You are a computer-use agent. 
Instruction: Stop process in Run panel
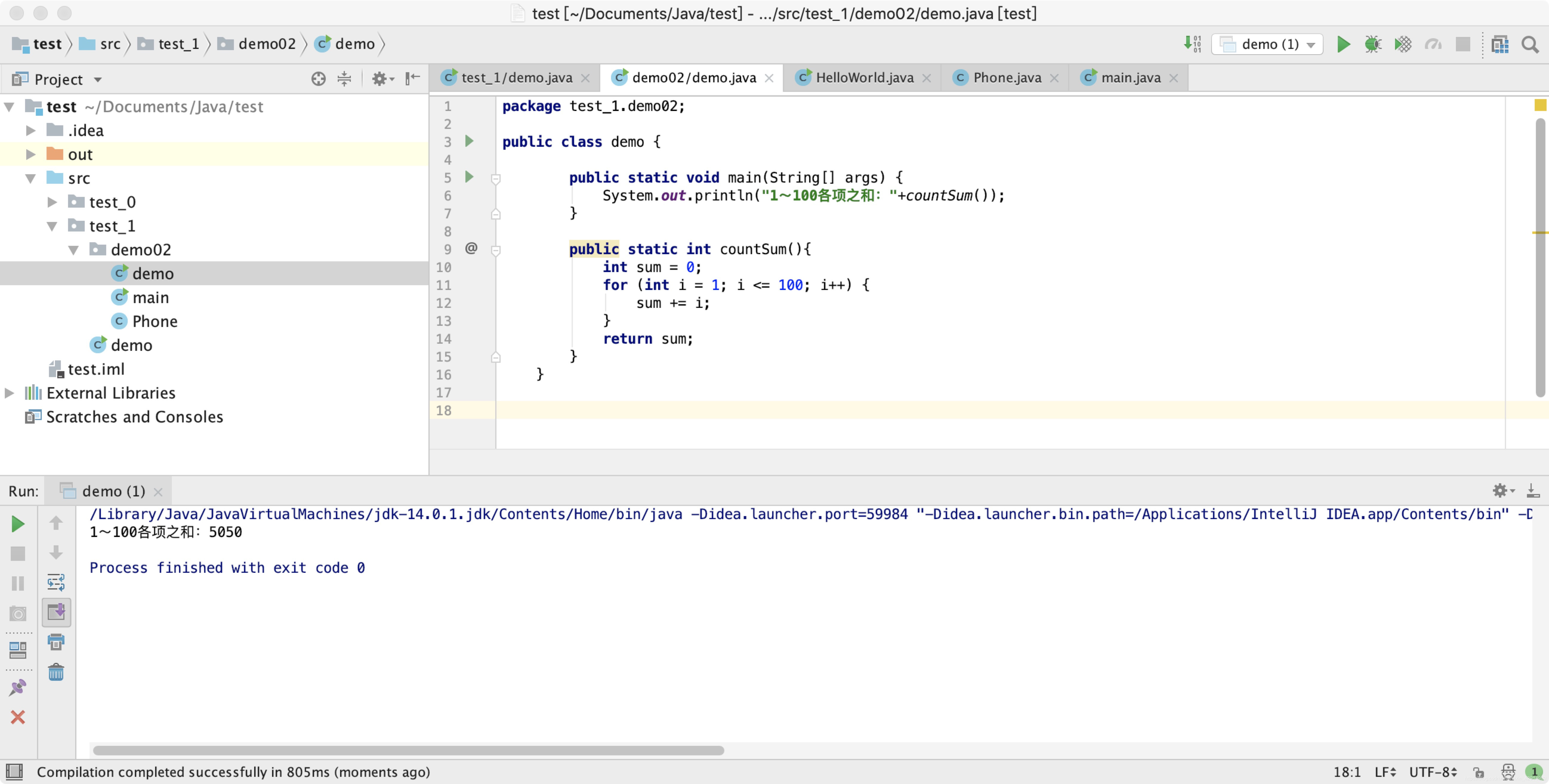click(18, 554)
